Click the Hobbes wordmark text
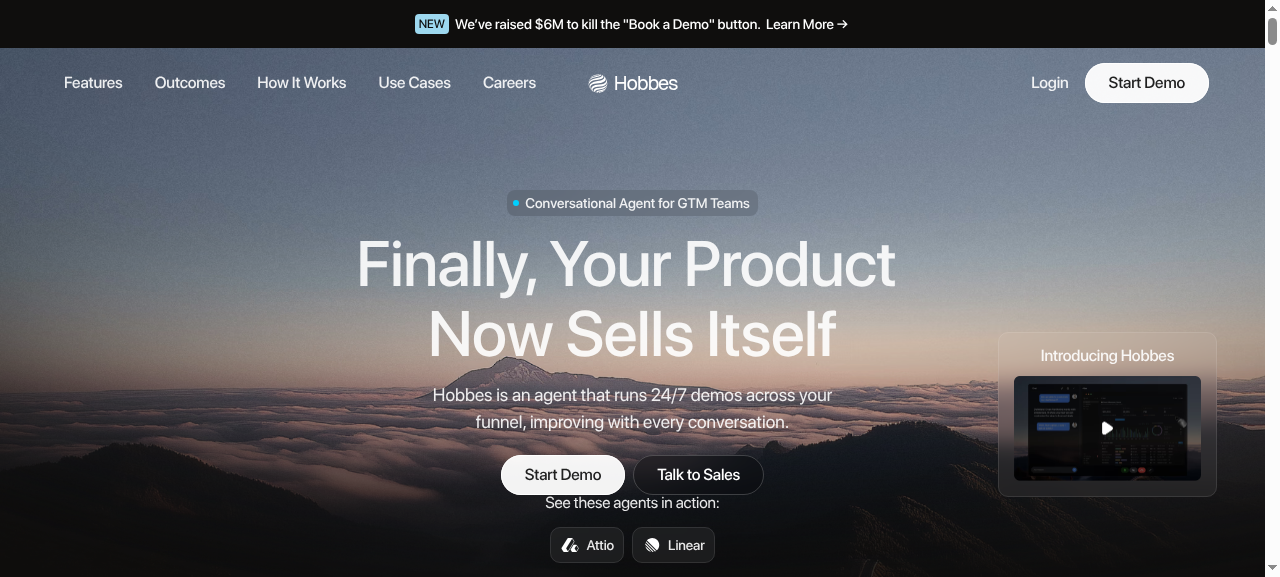 point(646,84)
